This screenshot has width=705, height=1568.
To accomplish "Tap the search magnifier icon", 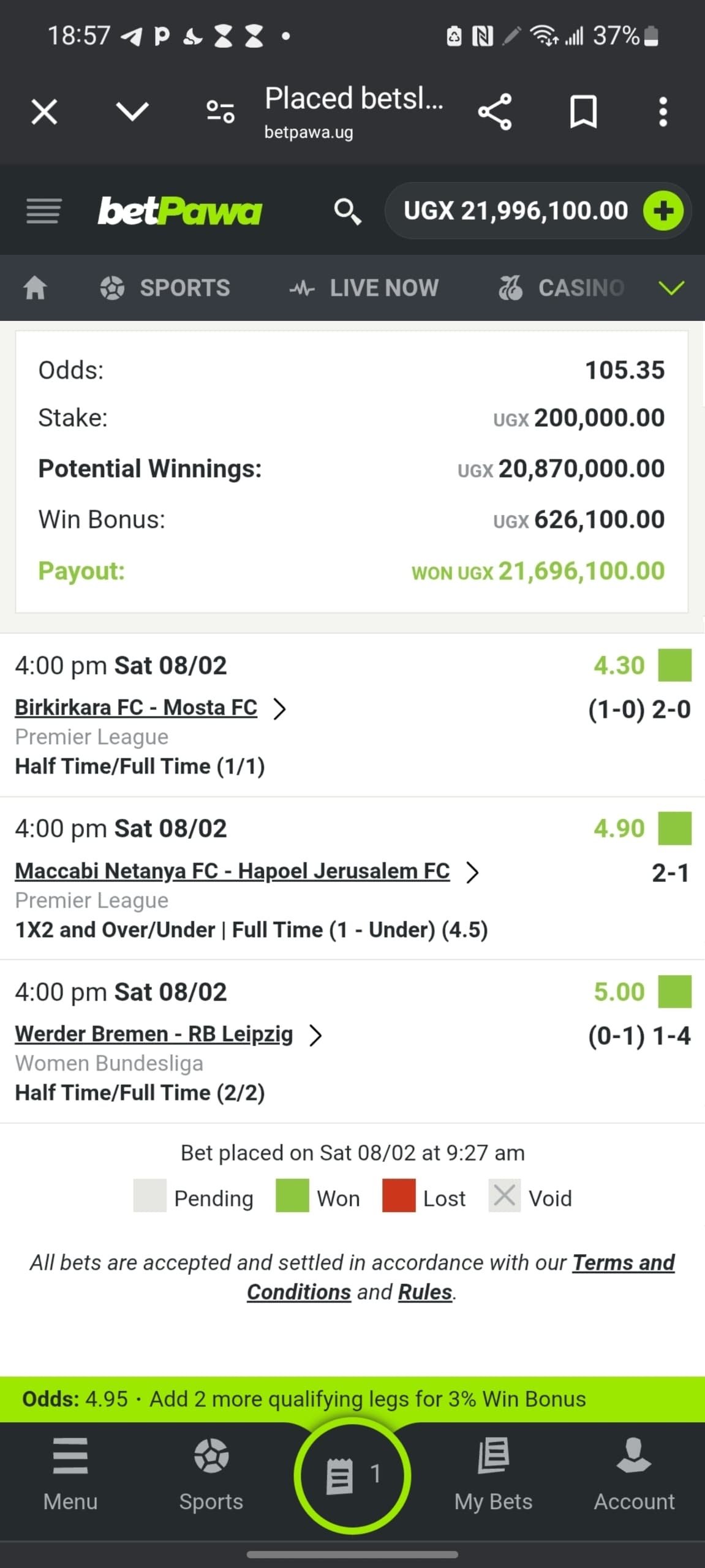I will coord(347,211).
